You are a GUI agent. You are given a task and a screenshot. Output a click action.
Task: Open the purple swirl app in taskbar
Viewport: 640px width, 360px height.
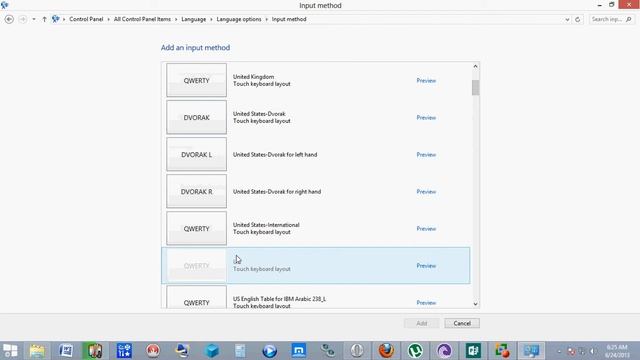444,351
